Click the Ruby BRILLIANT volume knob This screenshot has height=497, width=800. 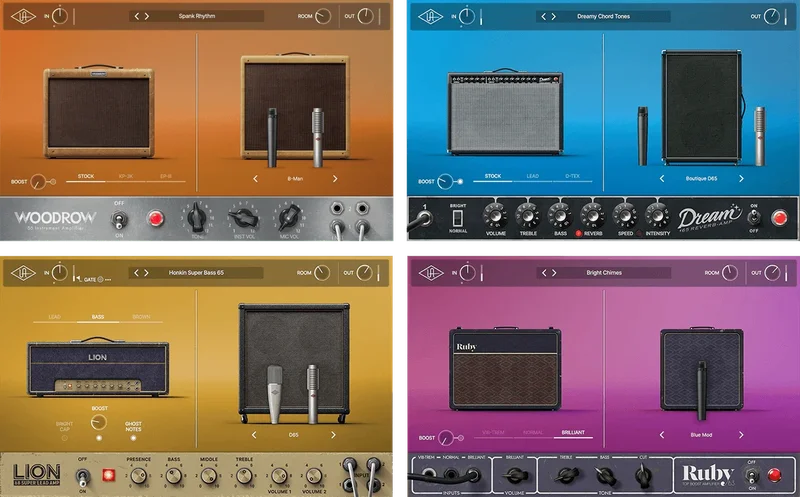pyautogui.click(x=515, y=476)
